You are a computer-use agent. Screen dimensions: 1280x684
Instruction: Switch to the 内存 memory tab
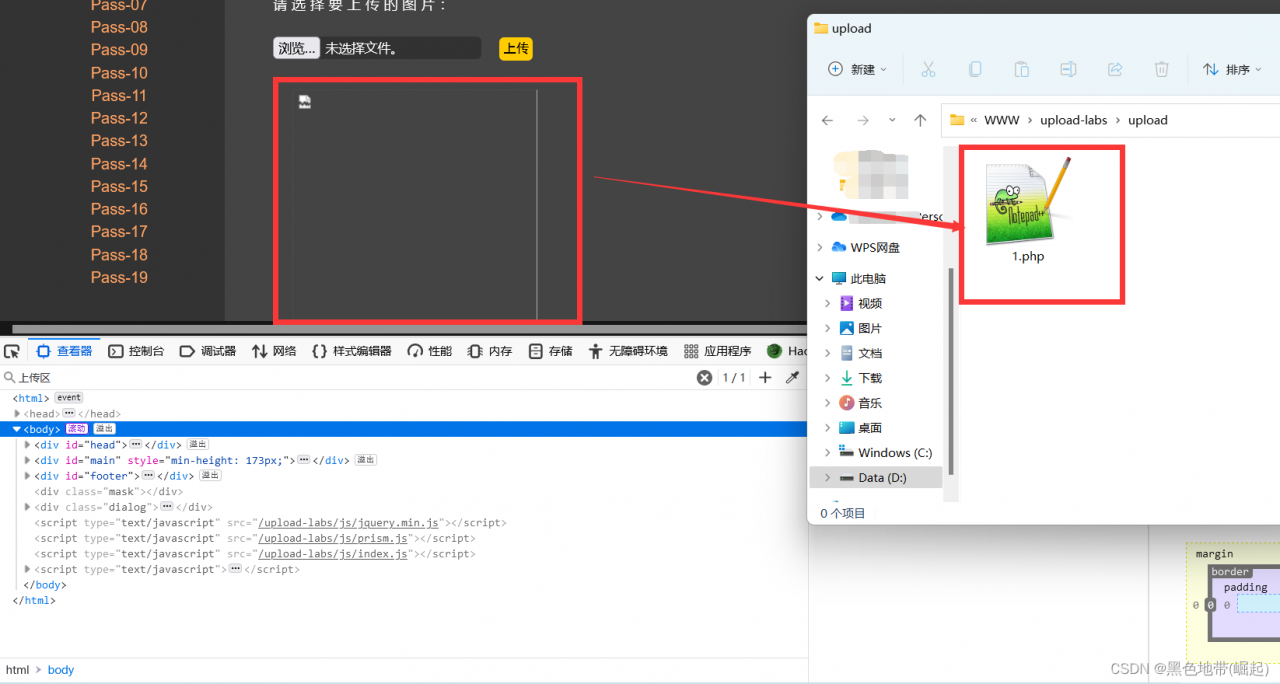click(490, 351)
